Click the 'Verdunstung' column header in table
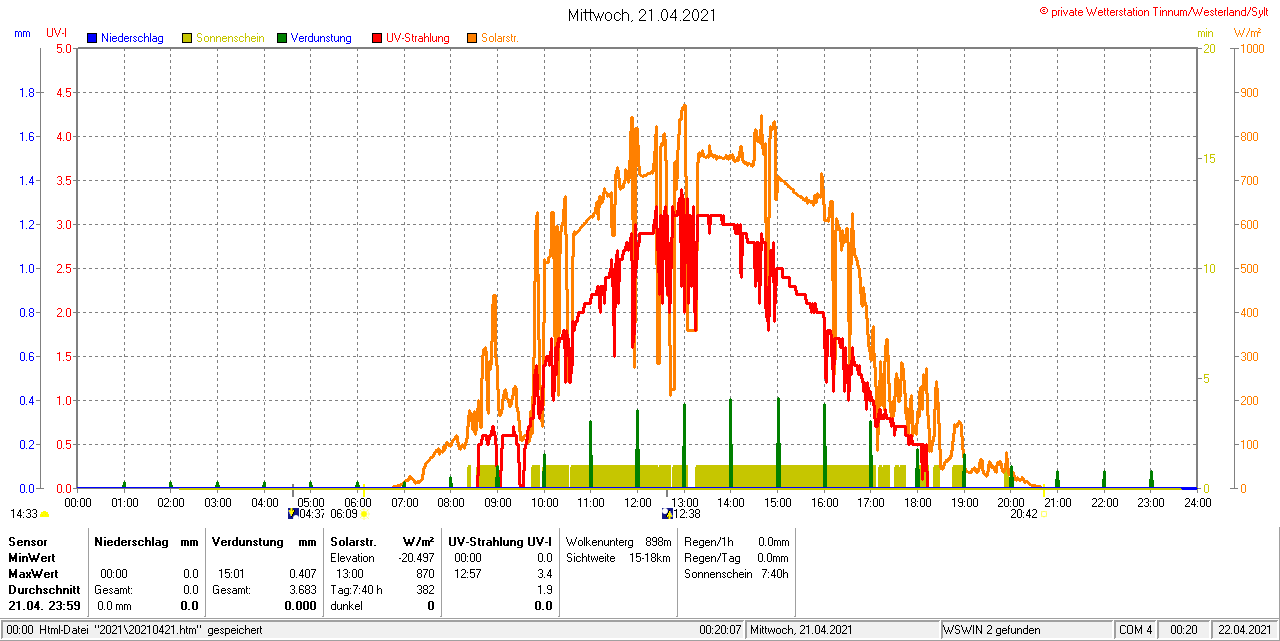This screenshot has height=641, width=1280. 247,541
